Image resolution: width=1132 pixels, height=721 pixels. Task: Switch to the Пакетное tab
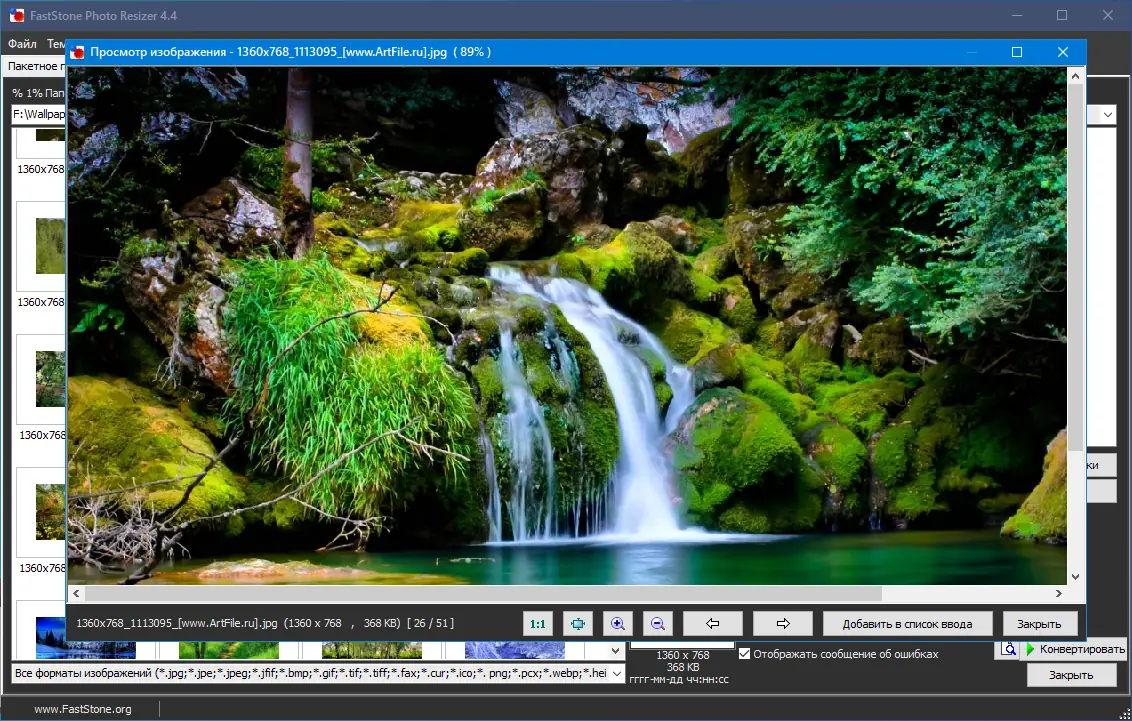(x=32, y=66)
